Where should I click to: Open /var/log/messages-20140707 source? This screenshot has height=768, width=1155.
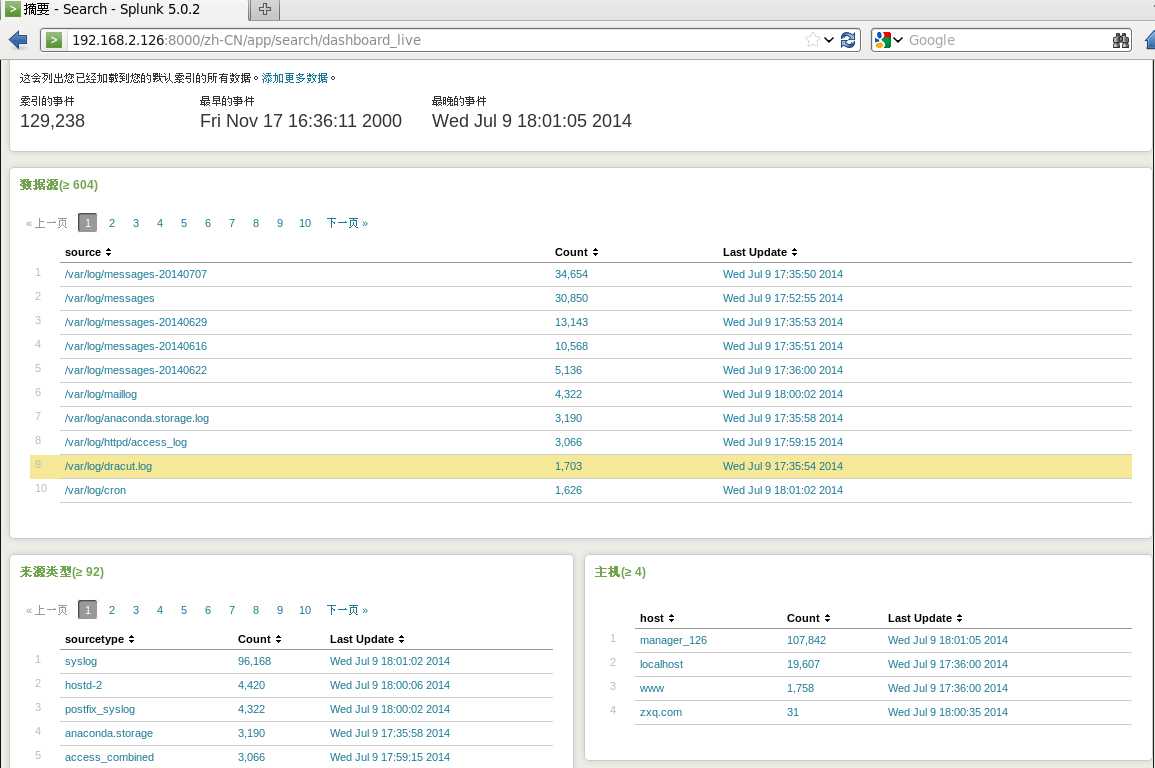pyautogui.click(x=136, y=274)
